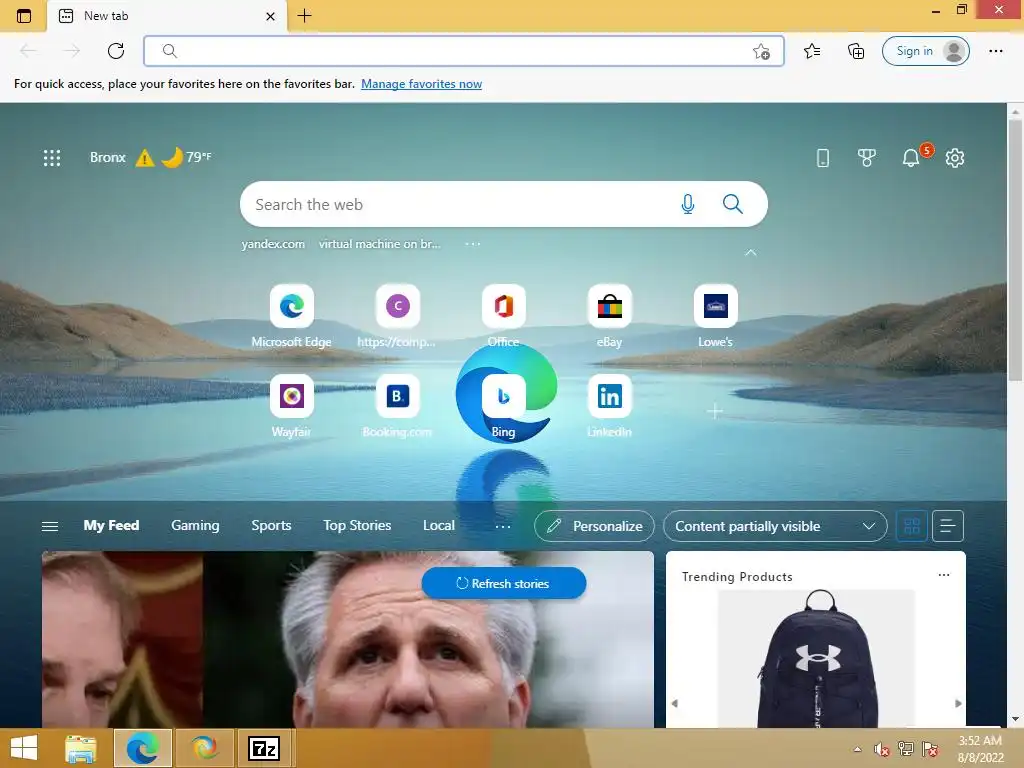Open Microsoft Rewards trophy icon

click(x=867, y=157)
